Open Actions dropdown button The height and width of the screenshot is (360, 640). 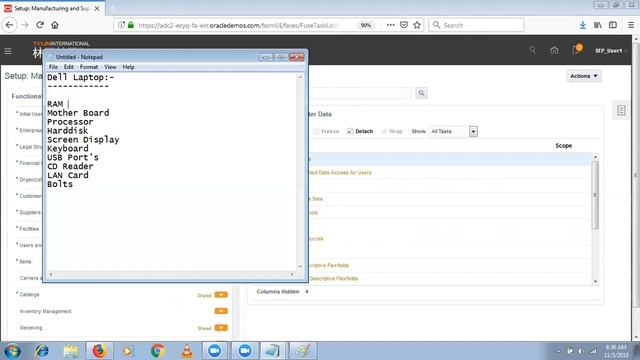tap(584, 76)
